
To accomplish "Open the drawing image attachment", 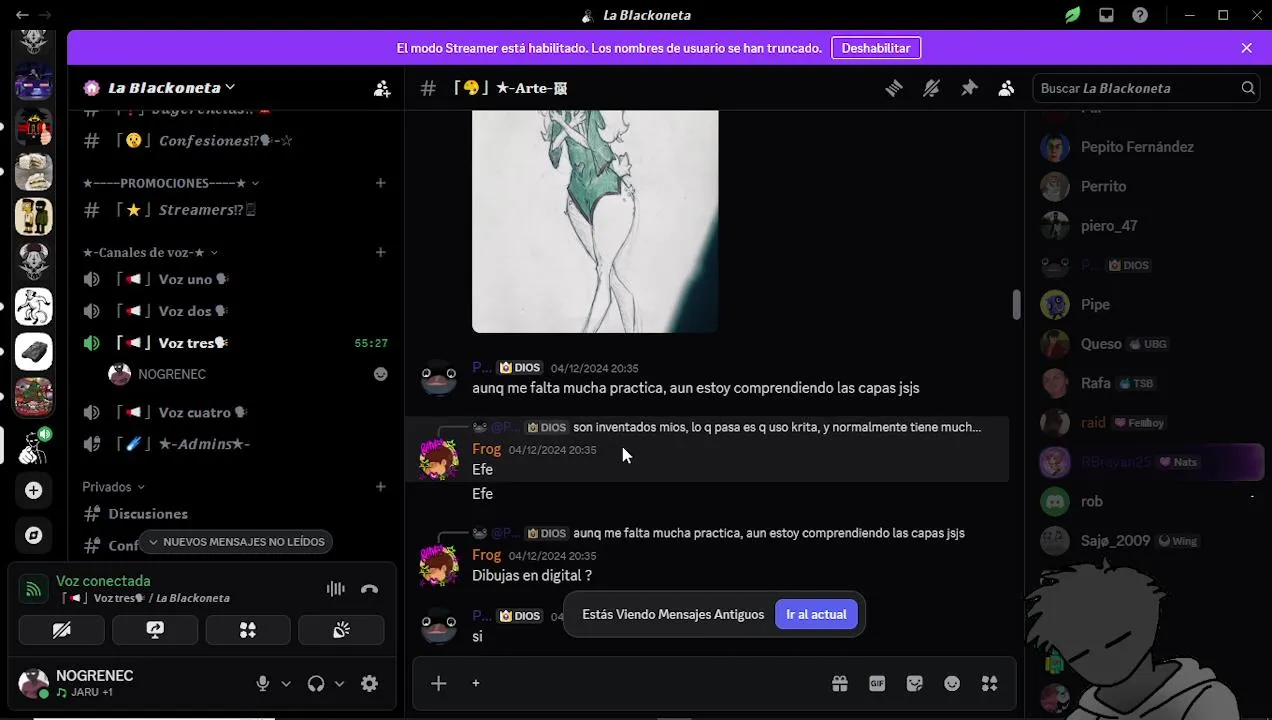I will click(x=595, y=221).
